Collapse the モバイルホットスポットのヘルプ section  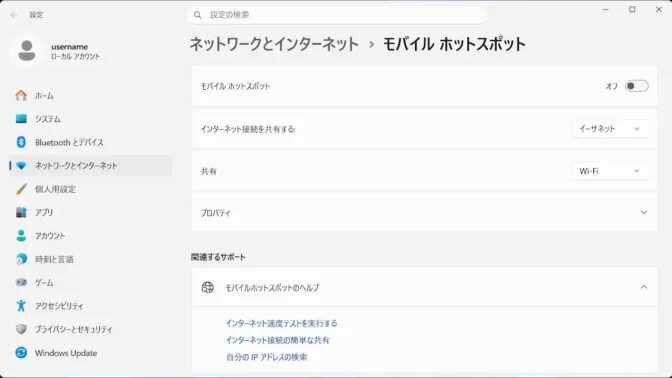[x=644, y=287]
